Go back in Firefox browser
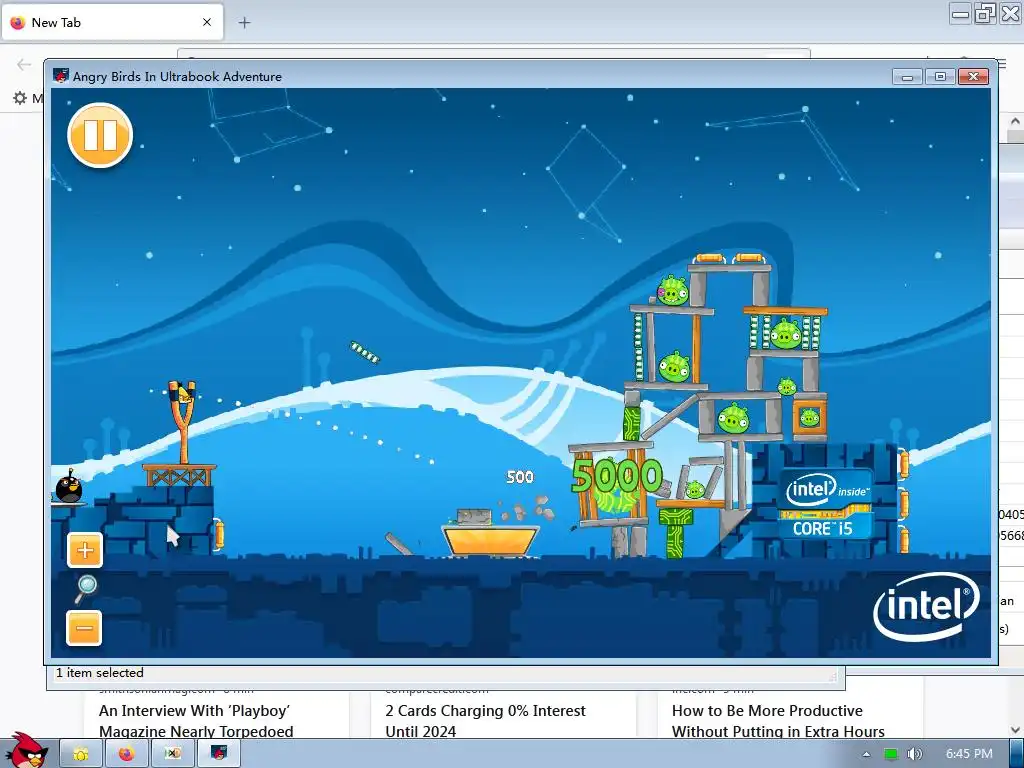Viewport: 1024px width, 768px height. click(x=24, y=64)
